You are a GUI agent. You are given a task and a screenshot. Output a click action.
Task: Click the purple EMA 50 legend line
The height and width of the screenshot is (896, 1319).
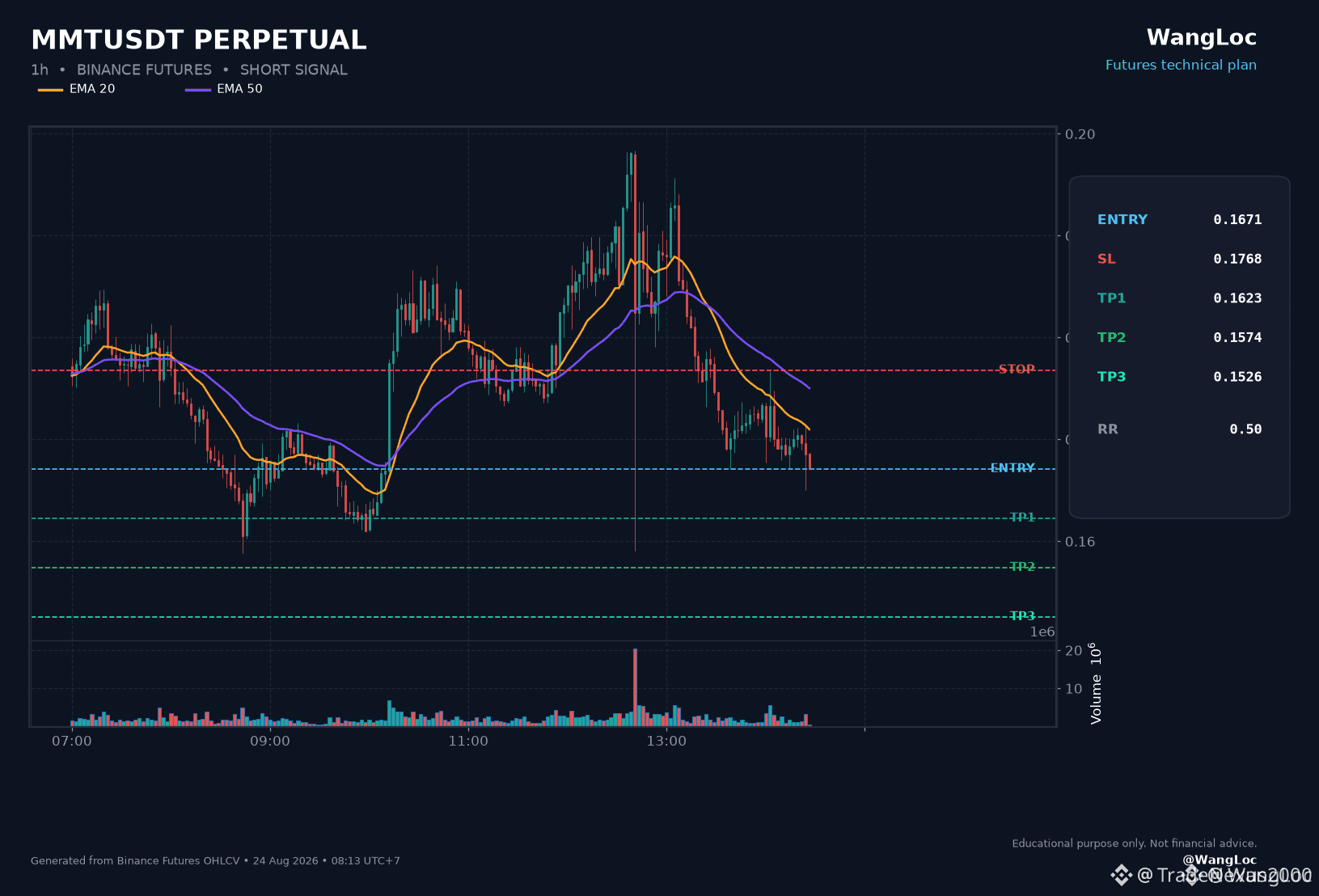(198, 90)
